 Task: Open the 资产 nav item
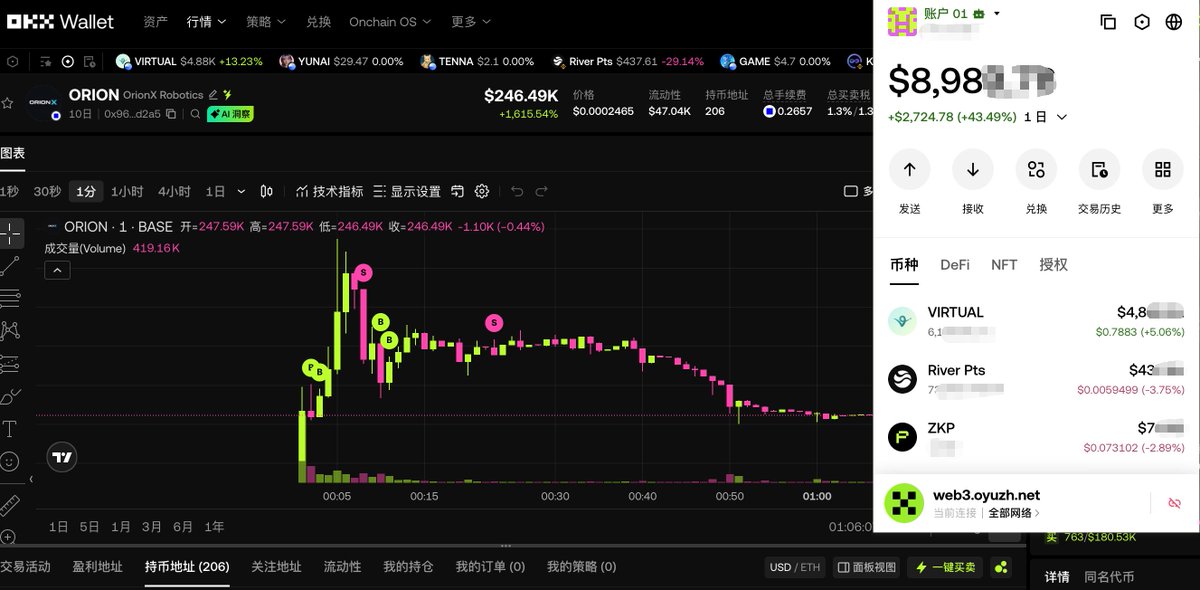(155, 21)
